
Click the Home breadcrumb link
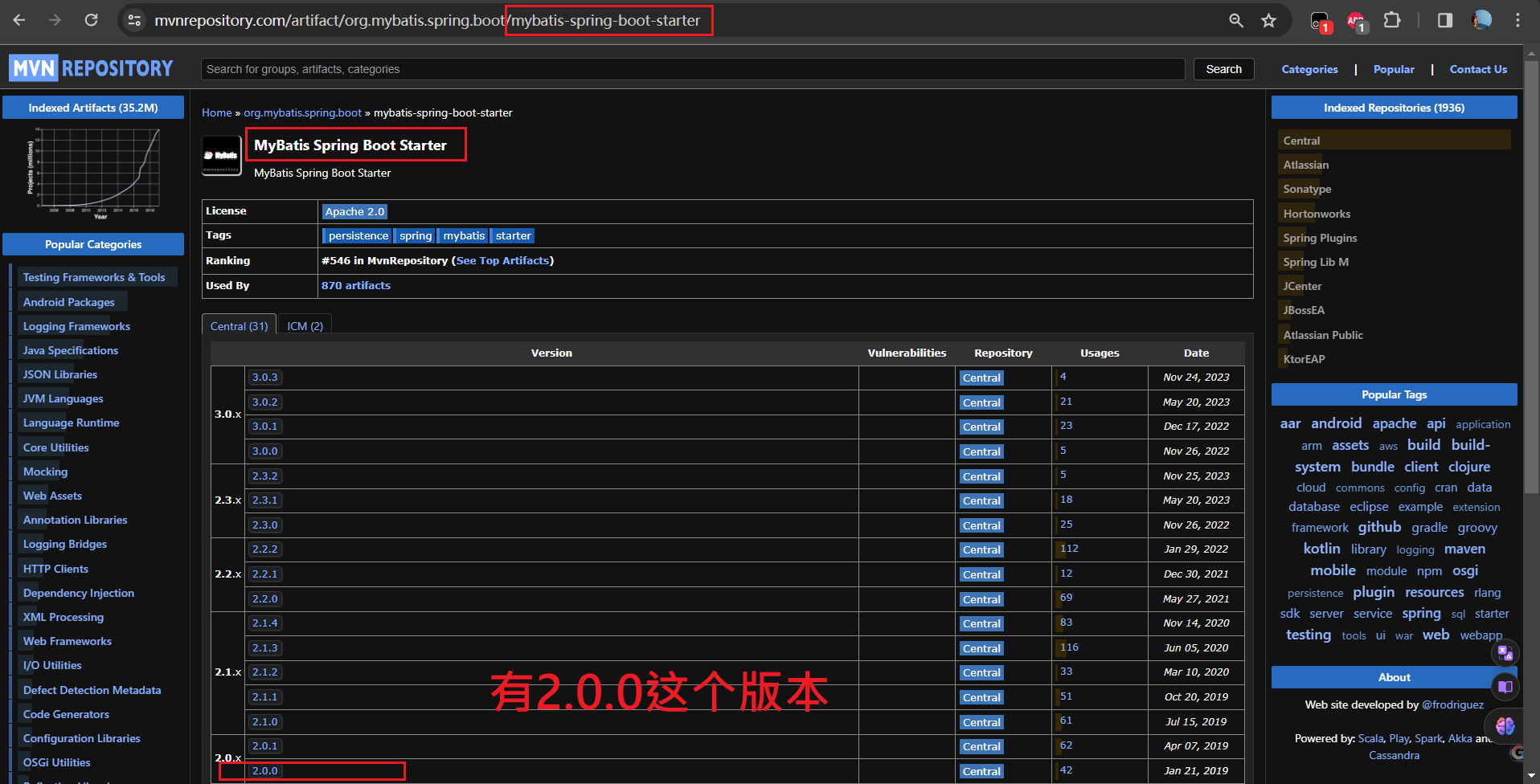pyautogui.click(x=216, y=112)
